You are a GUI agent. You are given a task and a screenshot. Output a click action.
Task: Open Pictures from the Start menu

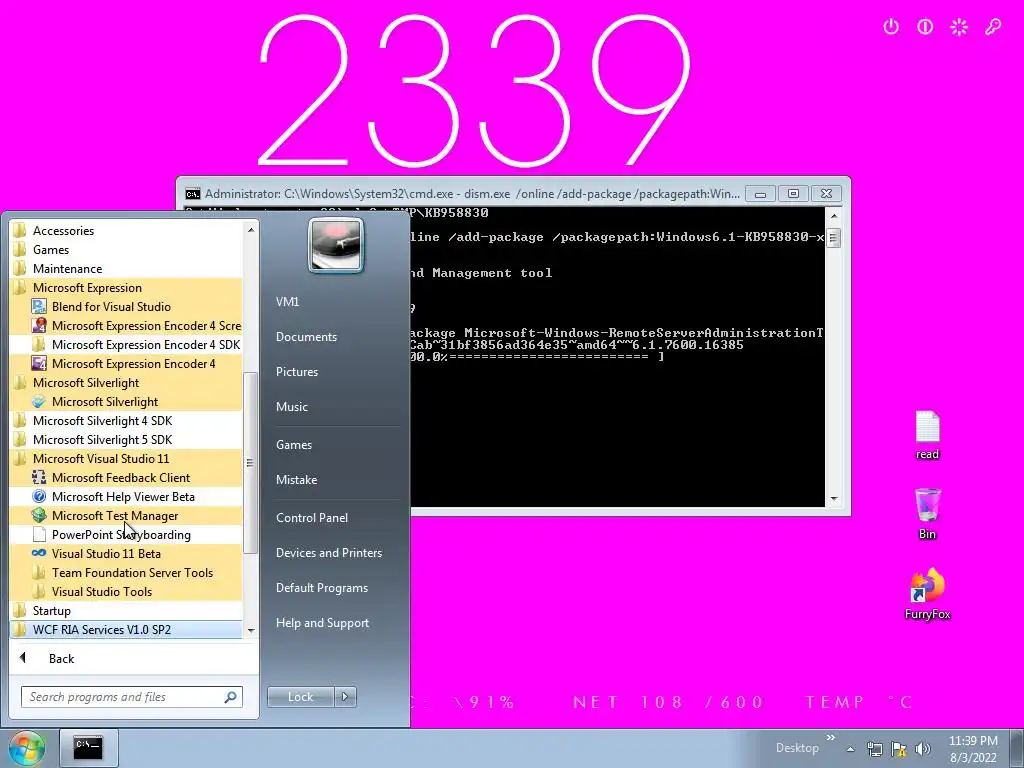click(x=296, y=372)
